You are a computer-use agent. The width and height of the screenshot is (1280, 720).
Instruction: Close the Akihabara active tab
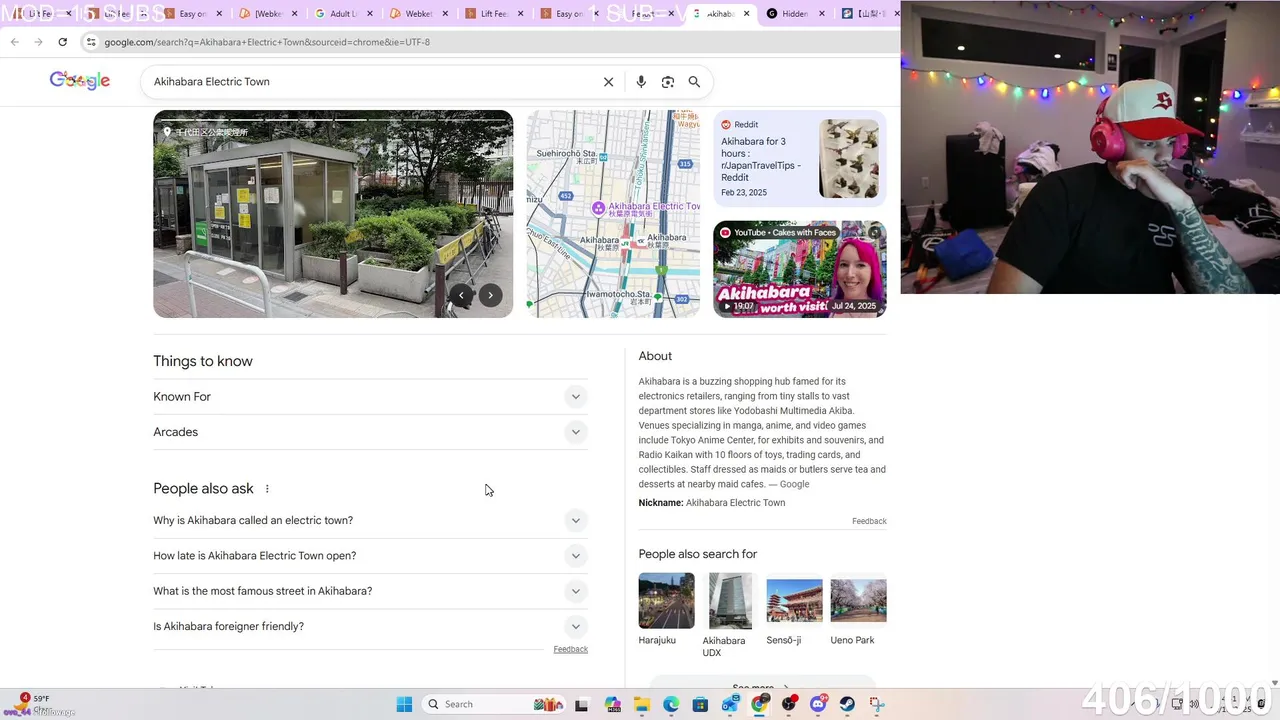click(746, 14)
